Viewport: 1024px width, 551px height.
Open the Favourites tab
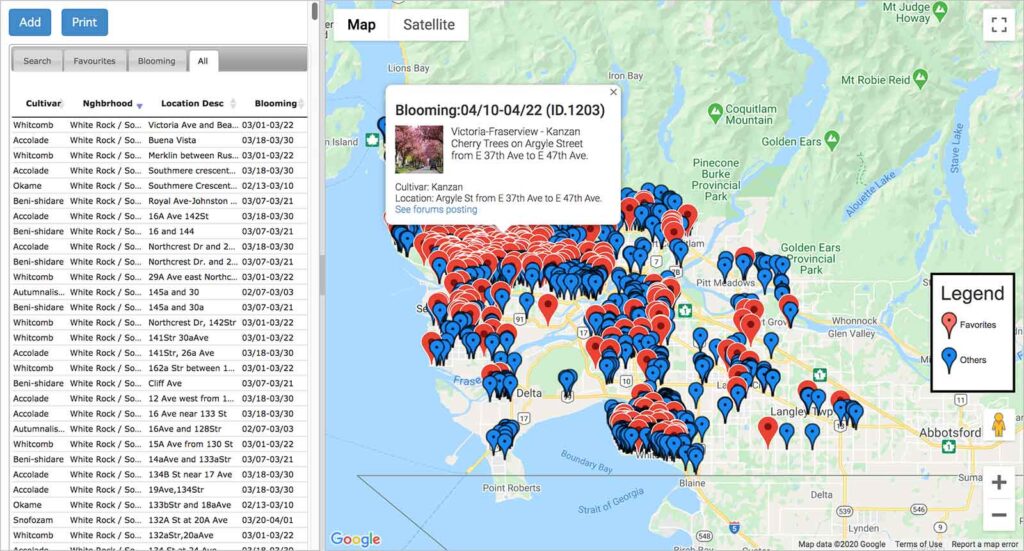coord(94,61)
